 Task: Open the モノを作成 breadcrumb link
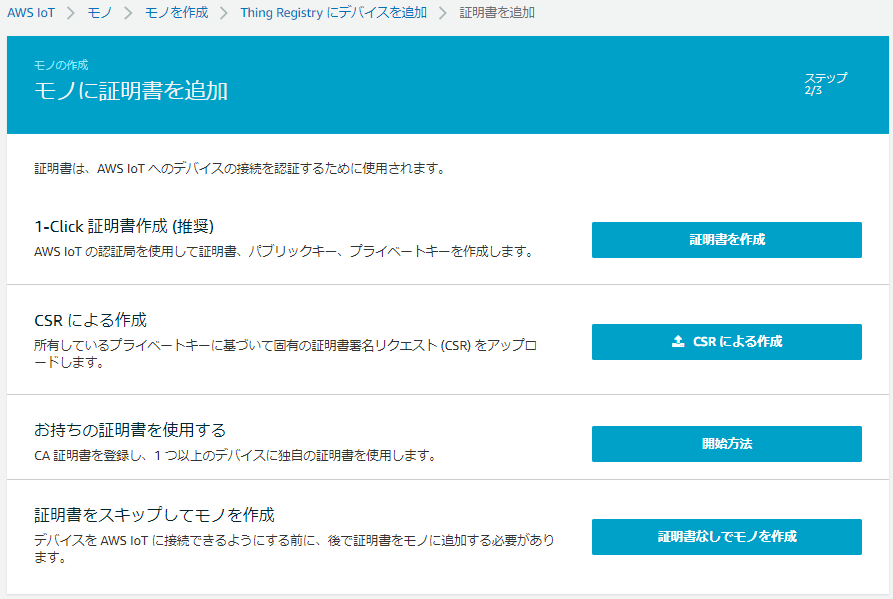click(x=177, y=13)
